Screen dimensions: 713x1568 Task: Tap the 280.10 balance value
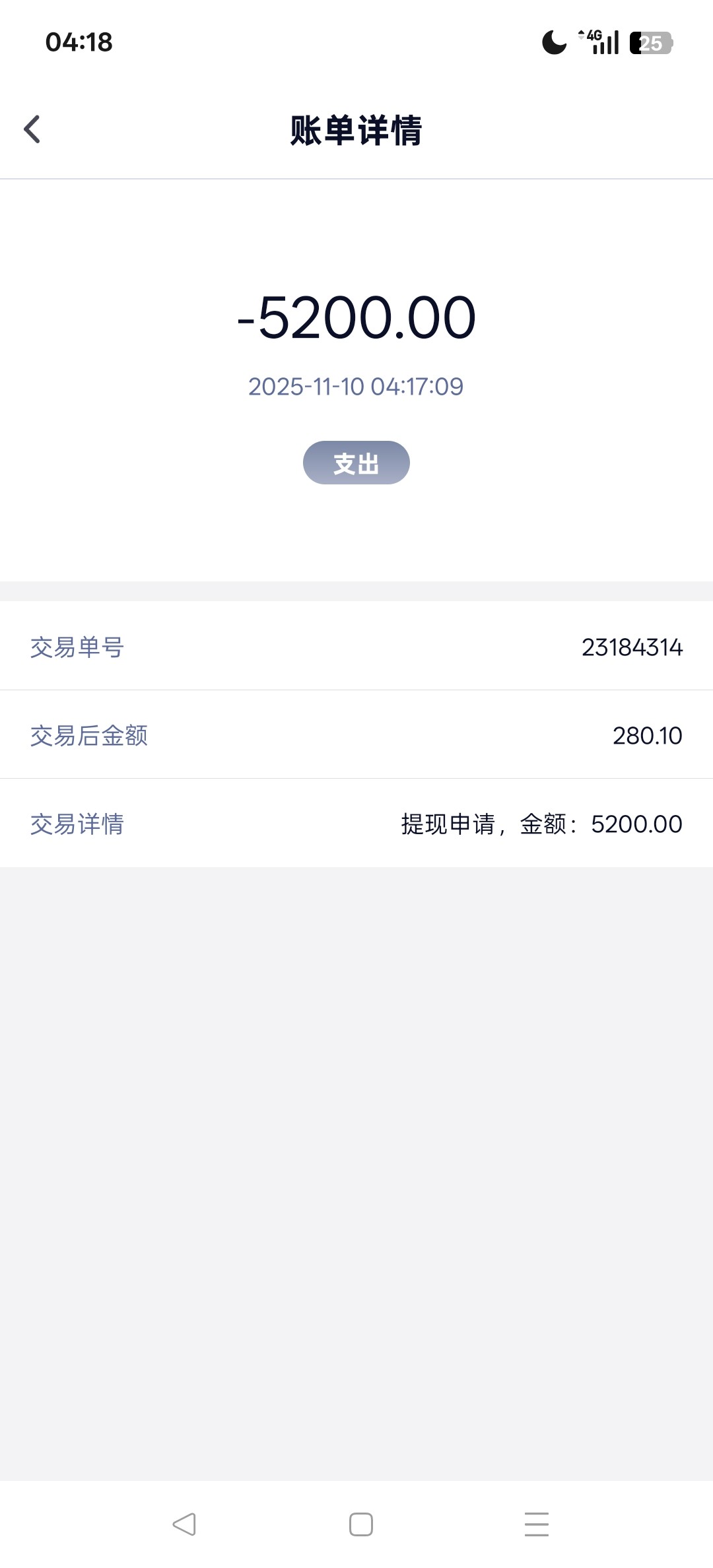tap(647, 735)
